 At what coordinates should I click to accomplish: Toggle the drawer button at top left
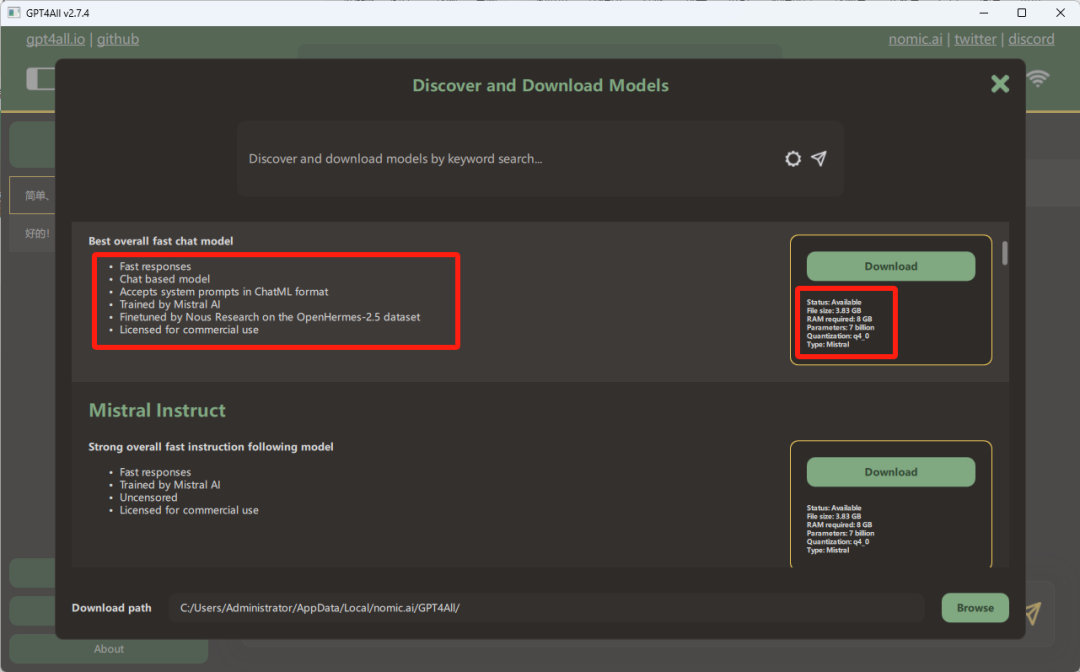pyautogui.click(x=41, y=79)
